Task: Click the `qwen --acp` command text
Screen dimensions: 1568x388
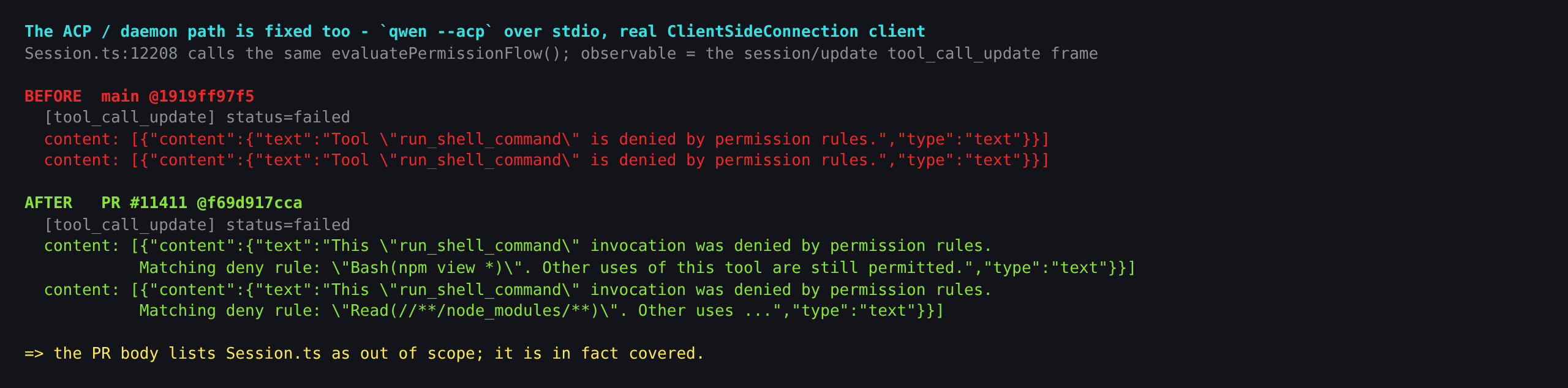Action: [436, 32]
